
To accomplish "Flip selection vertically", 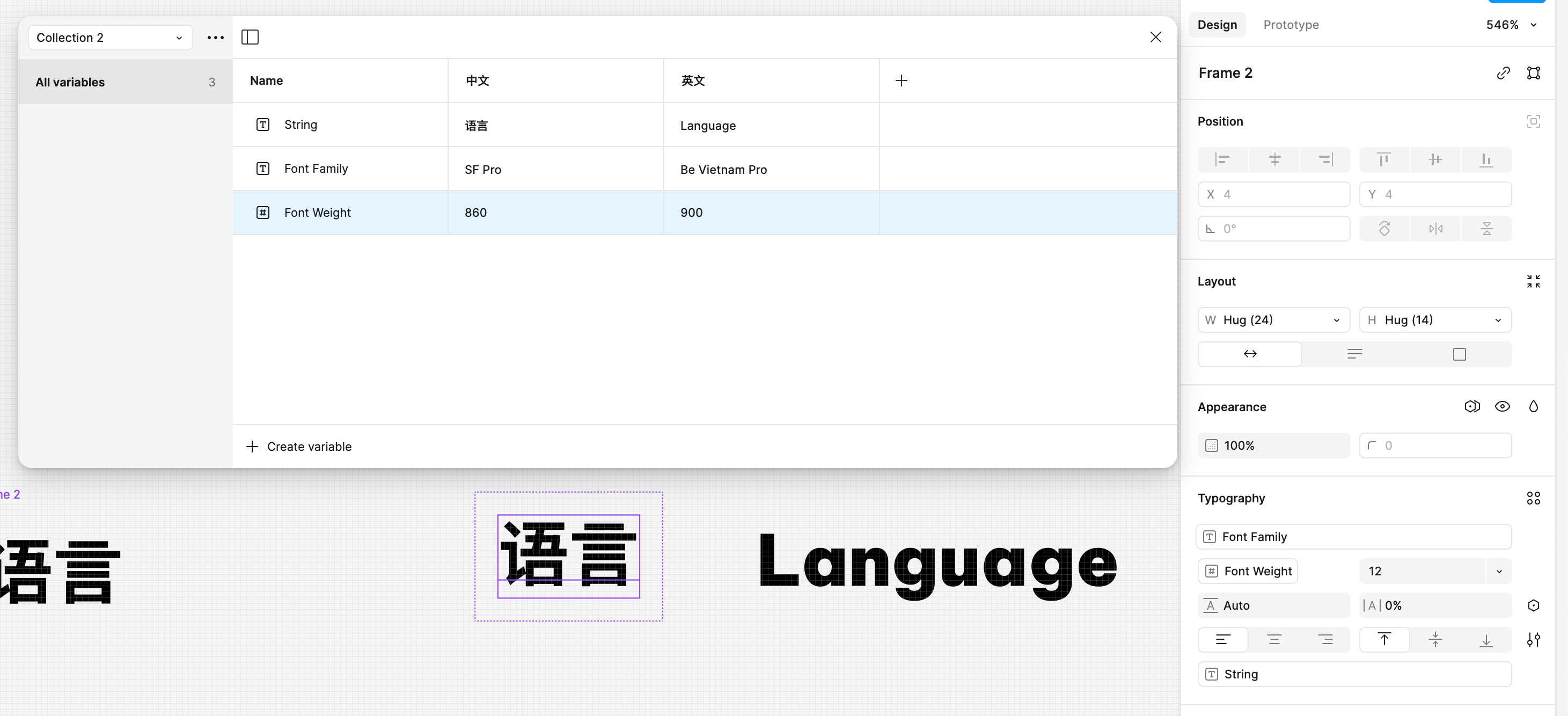I will click(1486, 229).
